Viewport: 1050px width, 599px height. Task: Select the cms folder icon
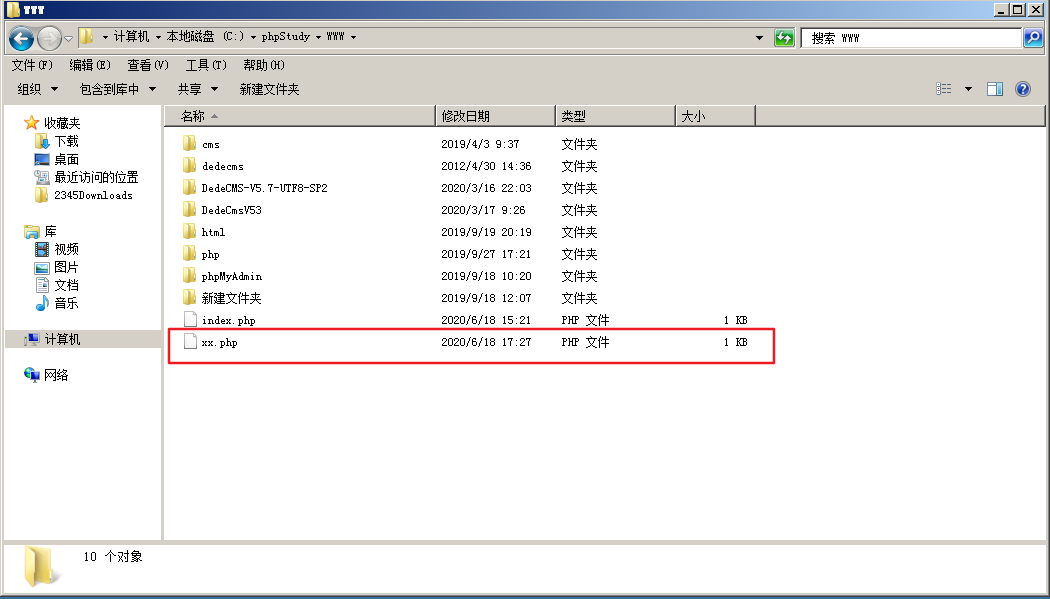[x=190, y=143]
